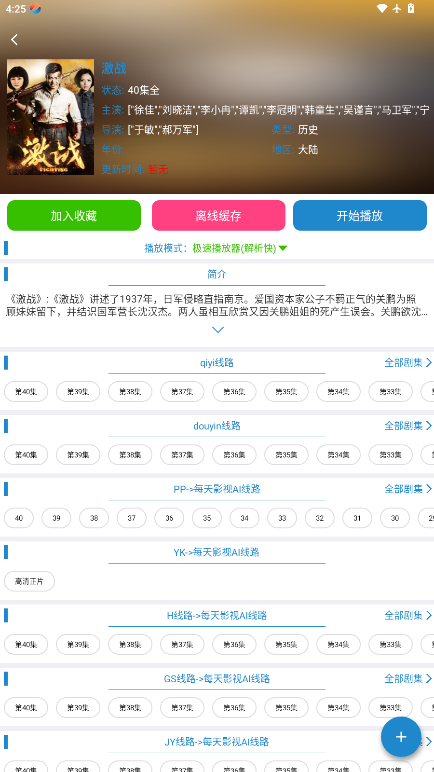This screenshot has width=434, height=772.
Task: Select the H线路->每天影视AI线路 header
Action: point(217,615)
